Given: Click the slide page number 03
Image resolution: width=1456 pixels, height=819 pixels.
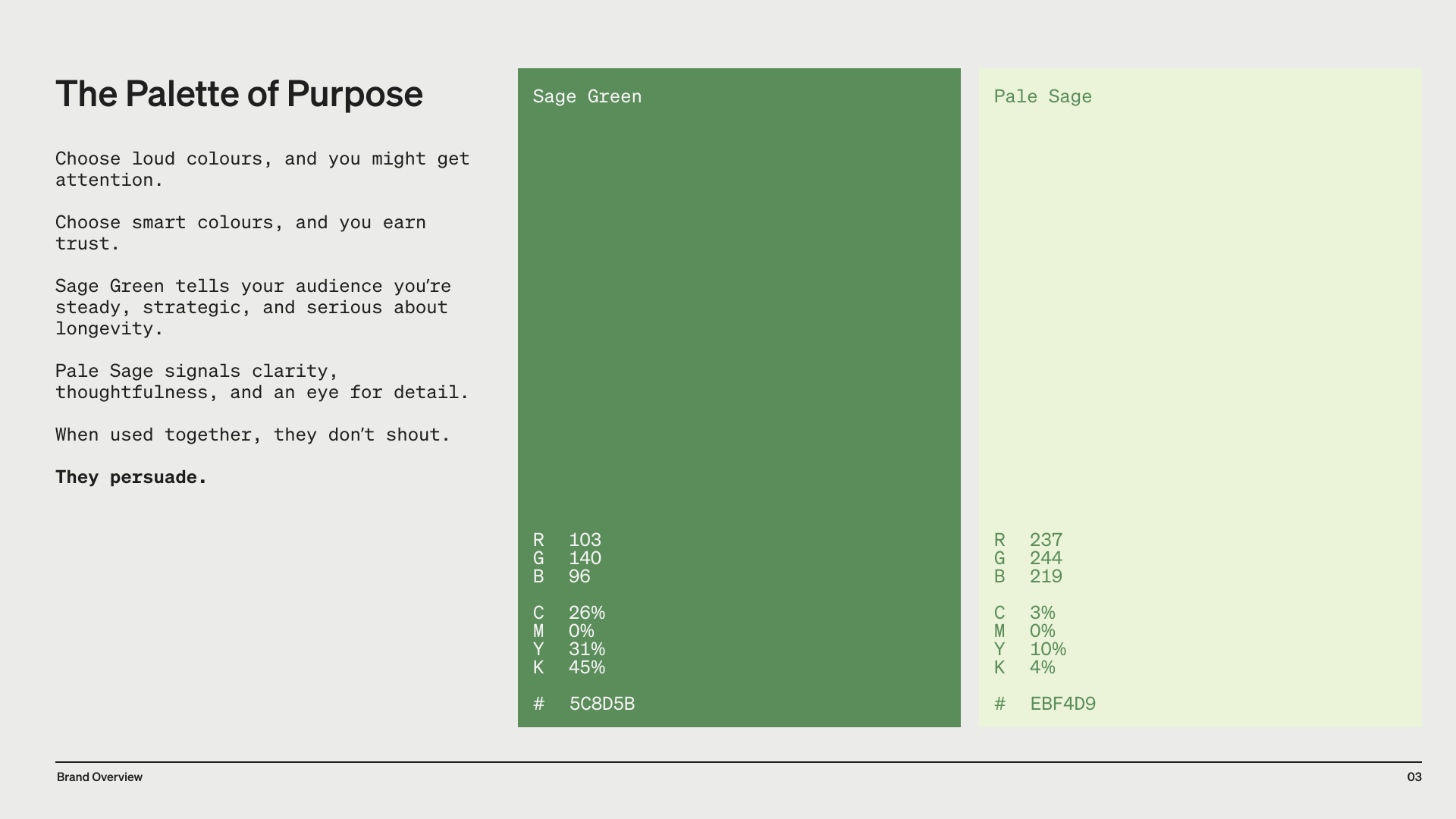Looking at the screenshot, I should (1414, 777).
